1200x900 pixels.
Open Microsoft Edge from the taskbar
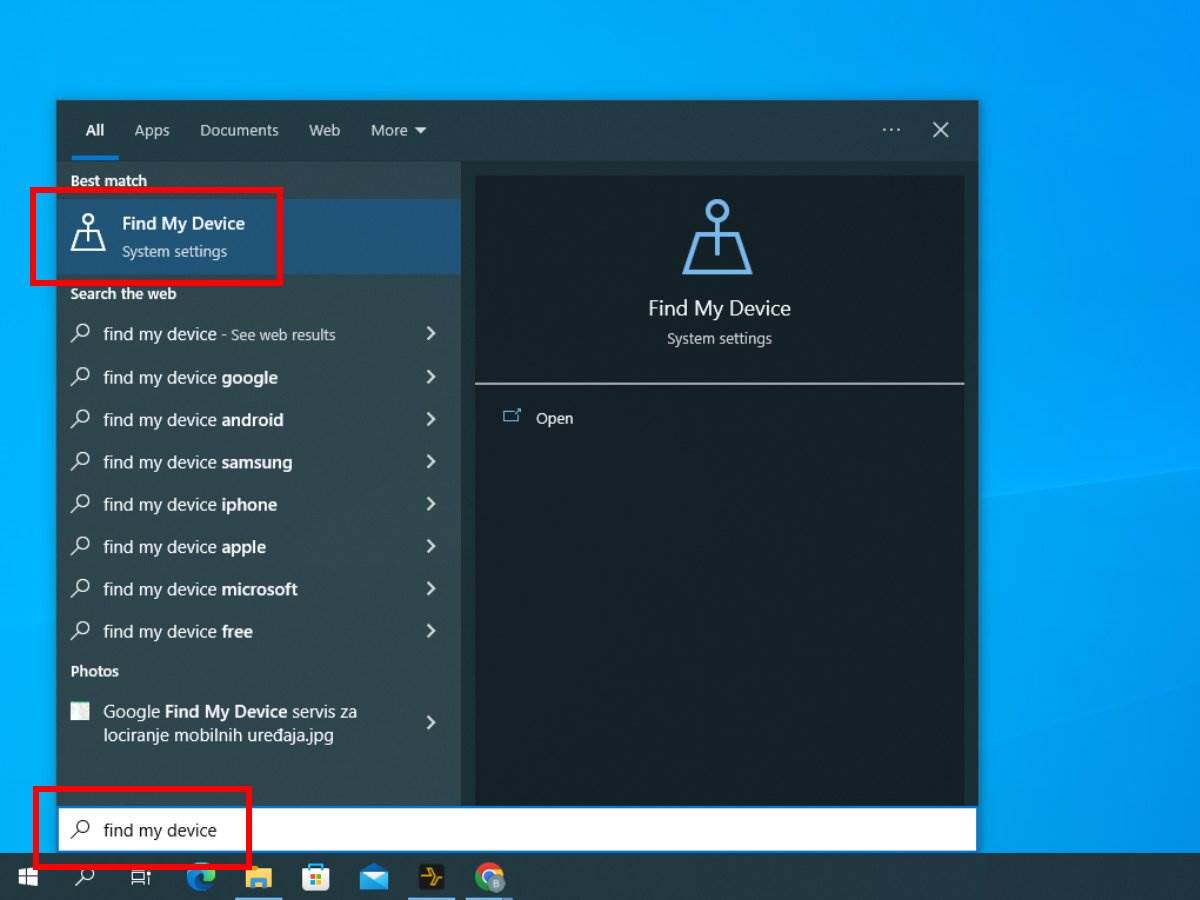(201, 877)
